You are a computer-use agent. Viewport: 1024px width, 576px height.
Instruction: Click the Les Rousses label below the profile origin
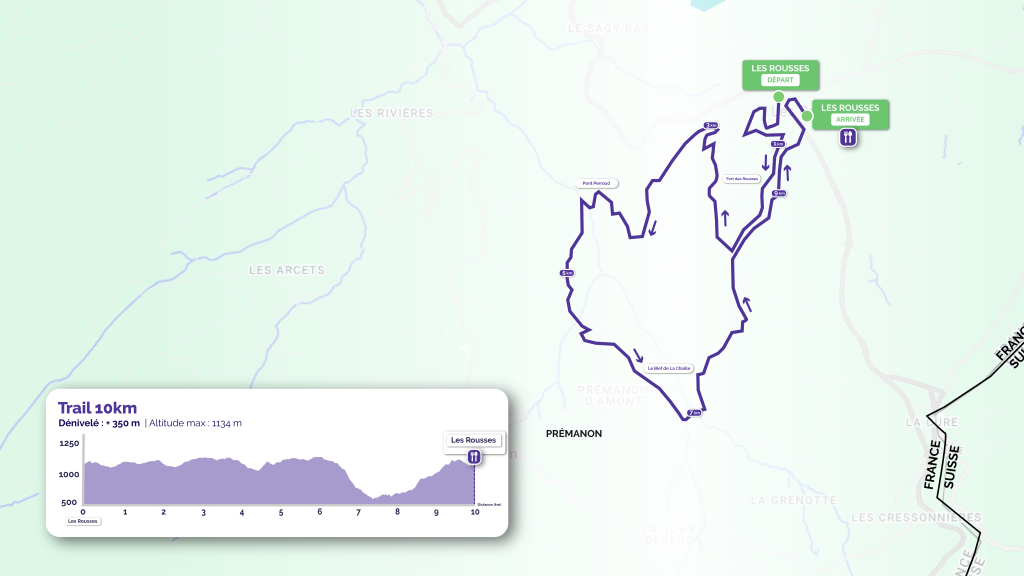[82, 521]
